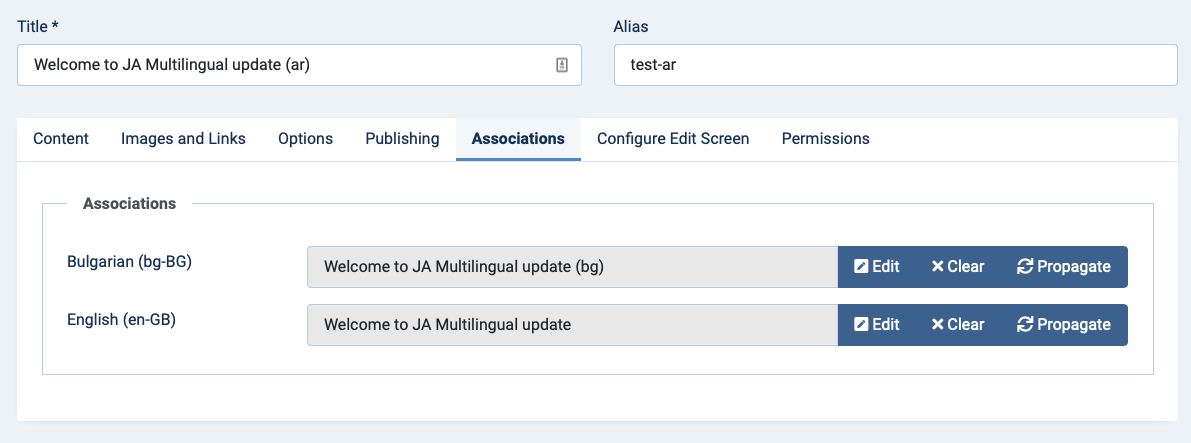1191x443 pixels.
Task: Click the X icon on English Clear button
Action: click(937, 324)
